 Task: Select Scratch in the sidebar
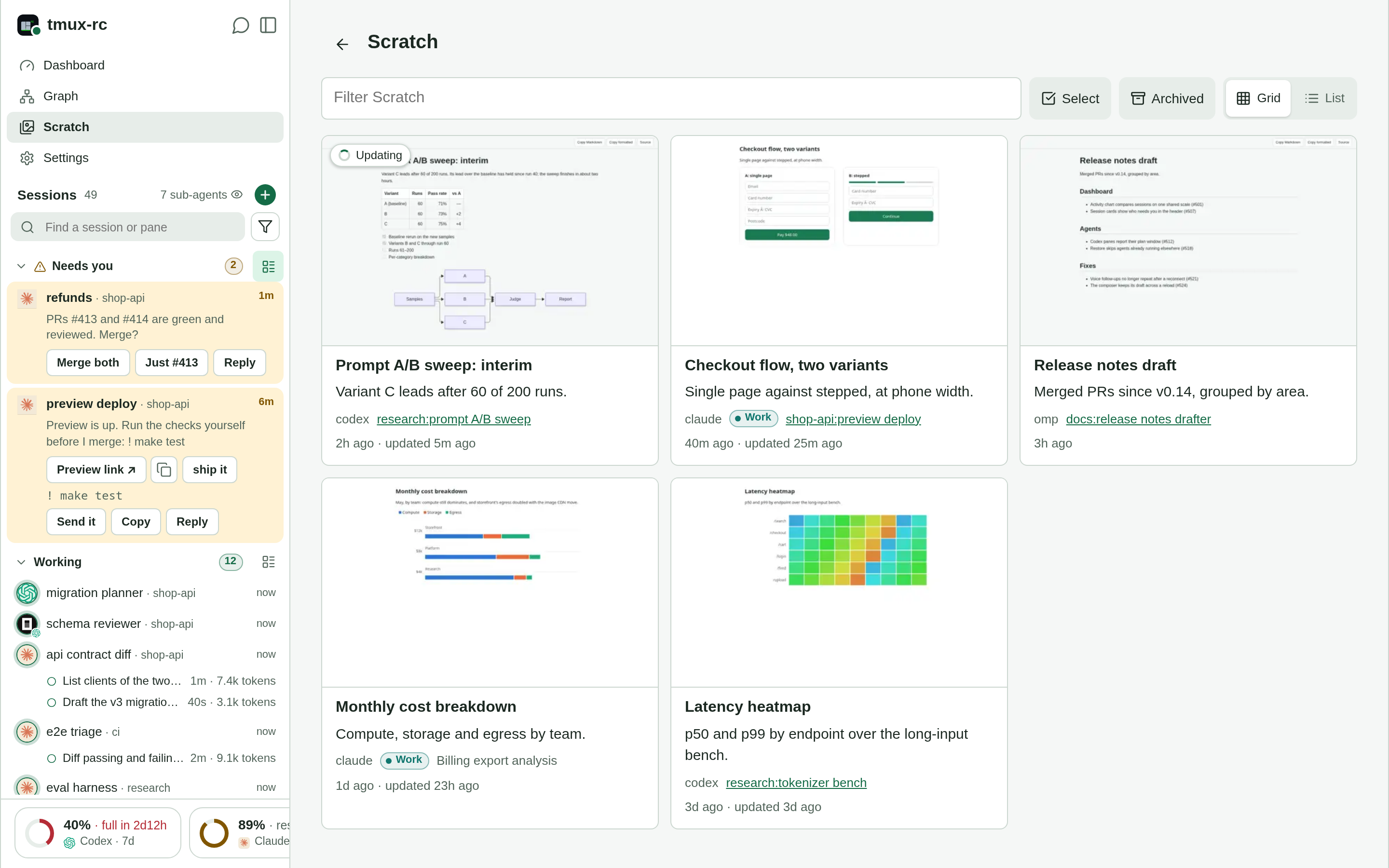coord(145,127)
